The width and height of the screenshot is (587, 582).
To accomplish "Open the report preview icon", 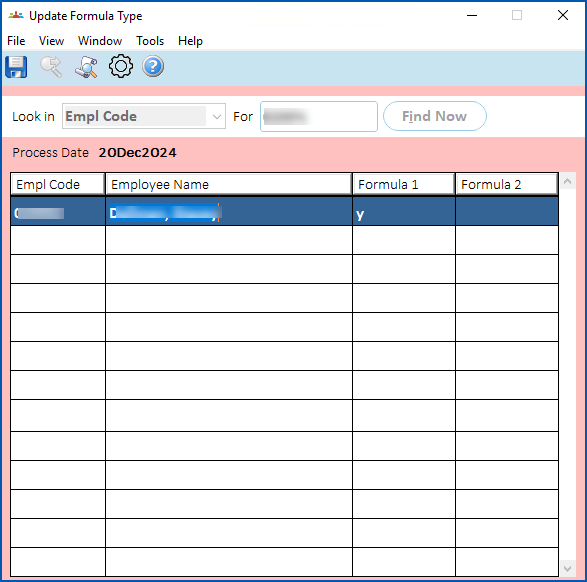I will (x=86, y=67).
